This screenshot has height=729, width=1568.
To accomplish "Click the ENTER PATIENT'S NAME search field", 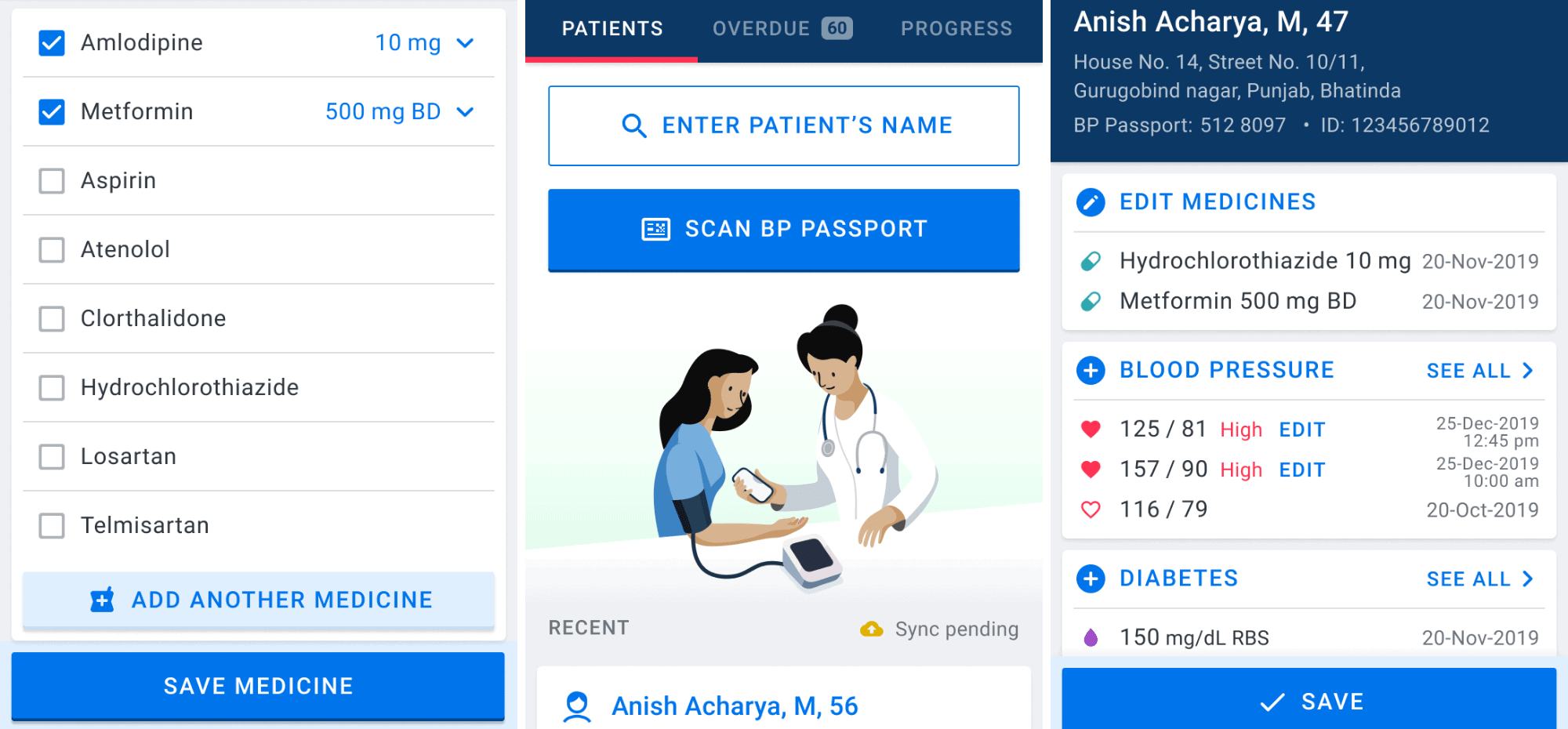I will [783, 125].
